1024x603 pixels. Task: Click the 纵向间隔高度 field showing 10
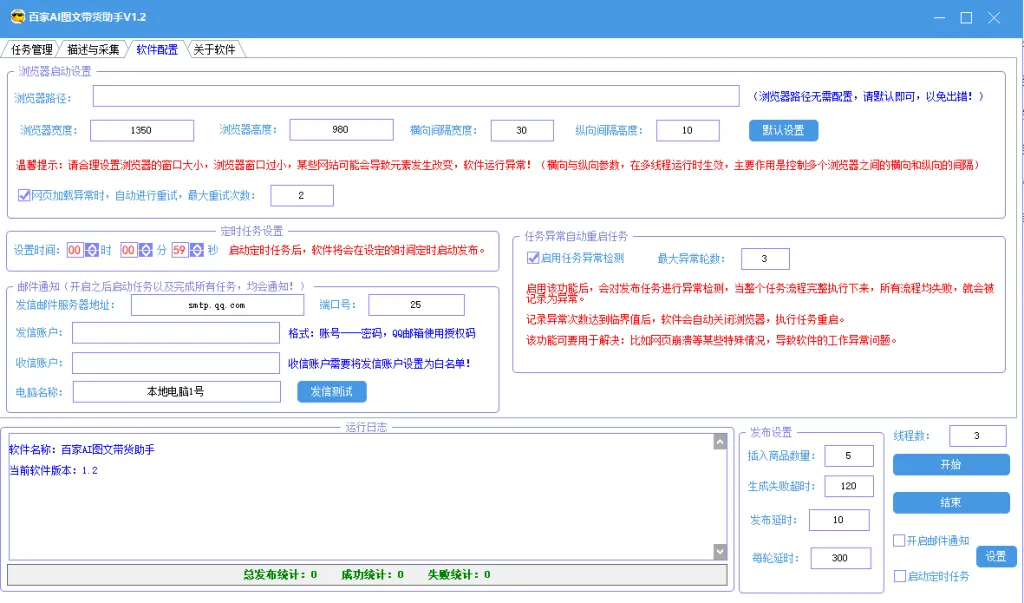pos(688,130)
